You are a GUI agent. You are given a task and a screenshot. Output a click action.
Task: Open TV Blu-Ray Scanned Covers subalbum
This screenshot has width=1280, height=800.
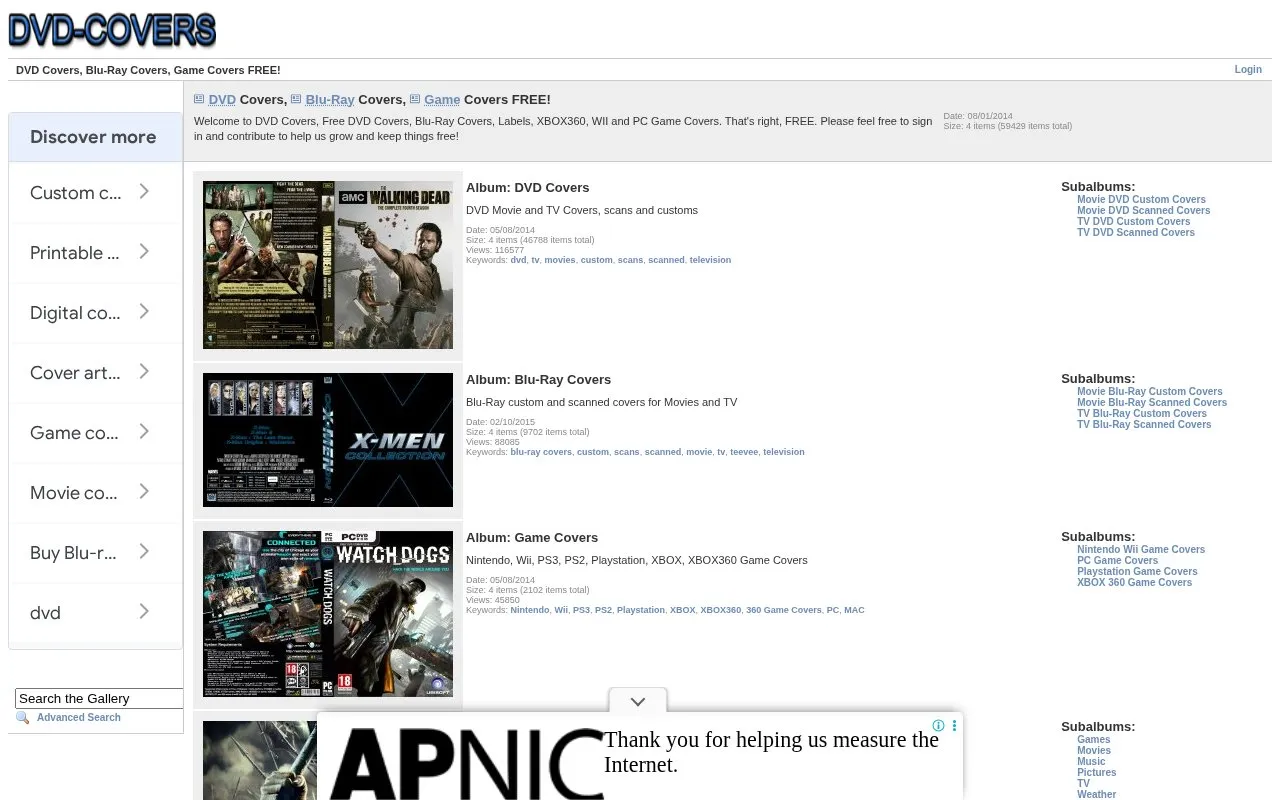1144,425
